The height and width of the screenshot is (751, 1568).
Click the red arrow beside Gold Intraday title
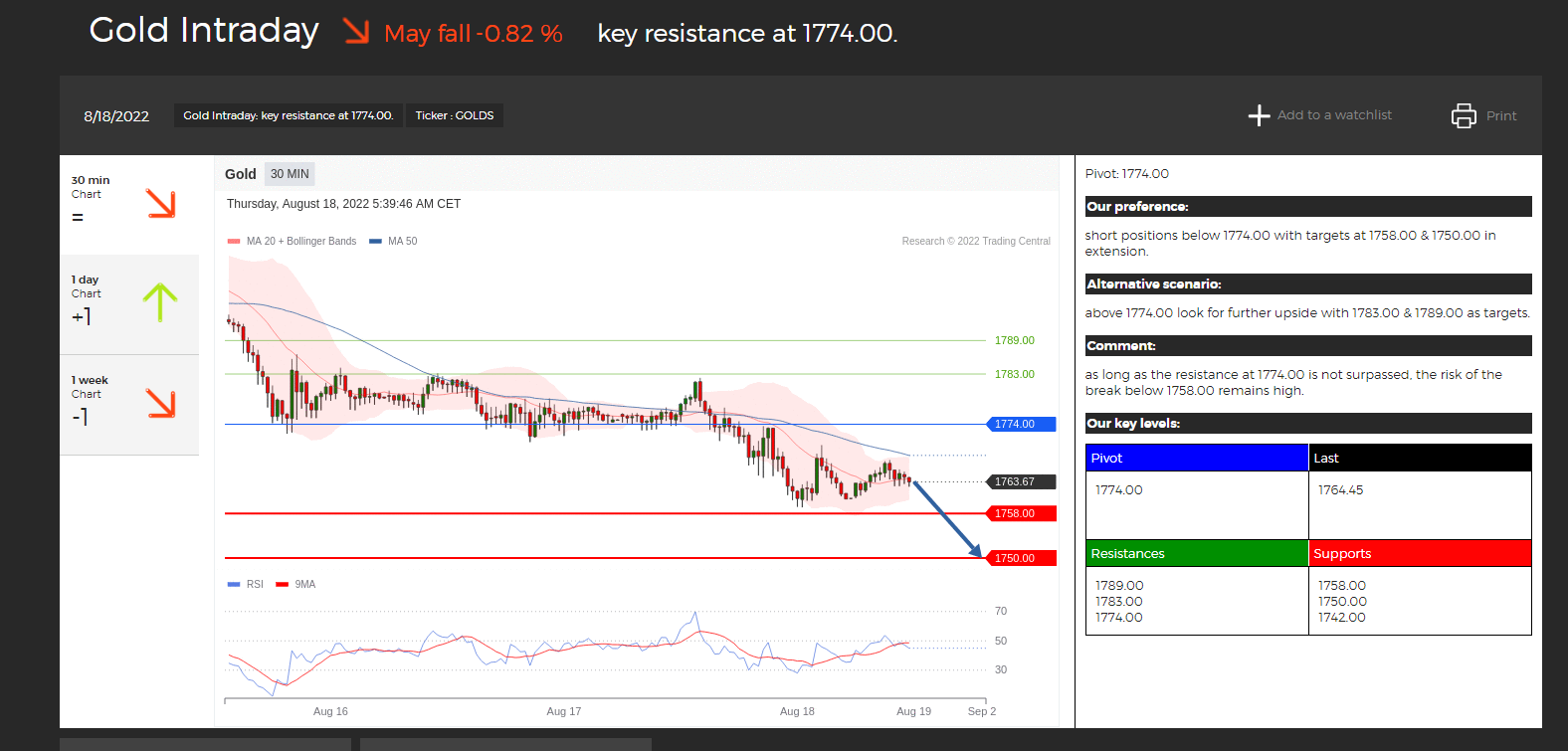tap(356, 31)
